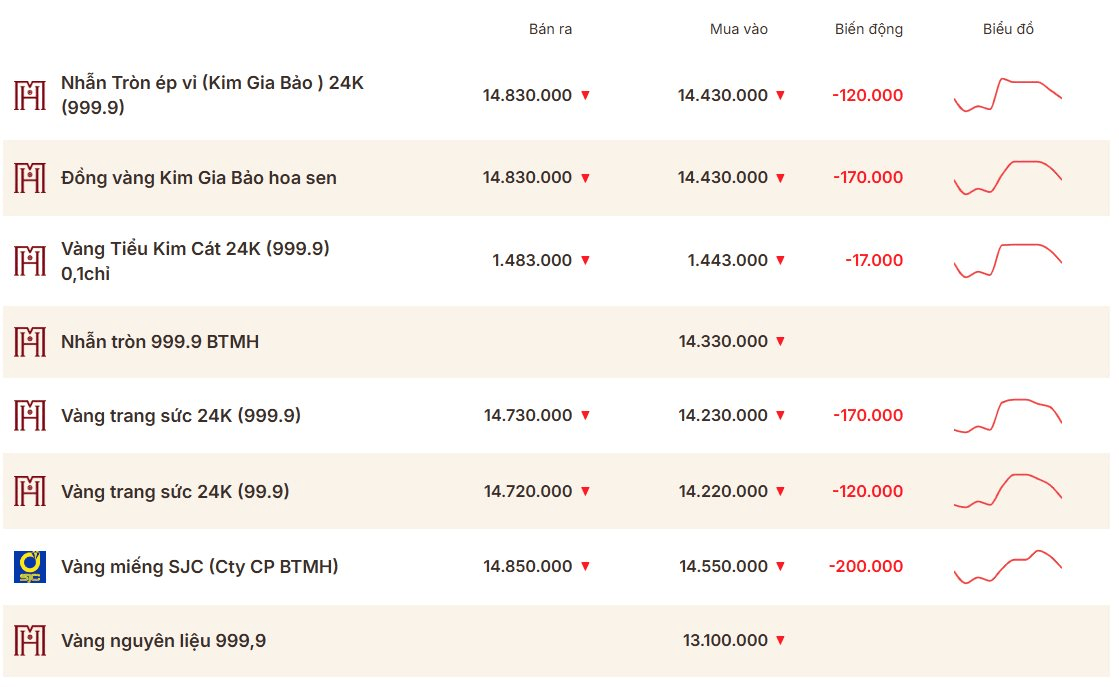This screenshot has height=687, width=1119.
Task: Click the Mua vào column header
Action: pyautogui.click(x=739, y=29)
